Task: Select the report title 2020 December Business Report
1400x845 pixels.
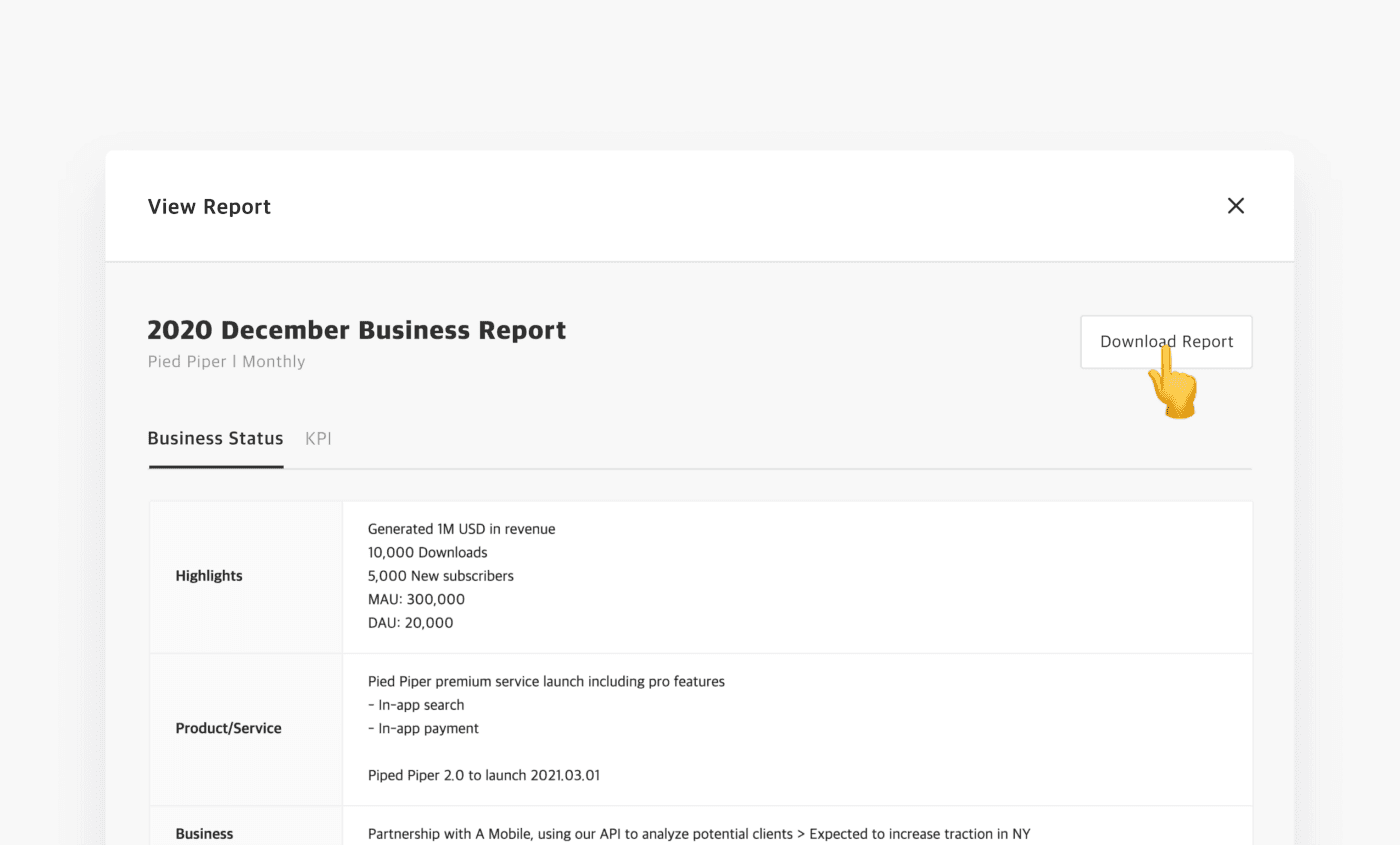Action: coord(357,329)
